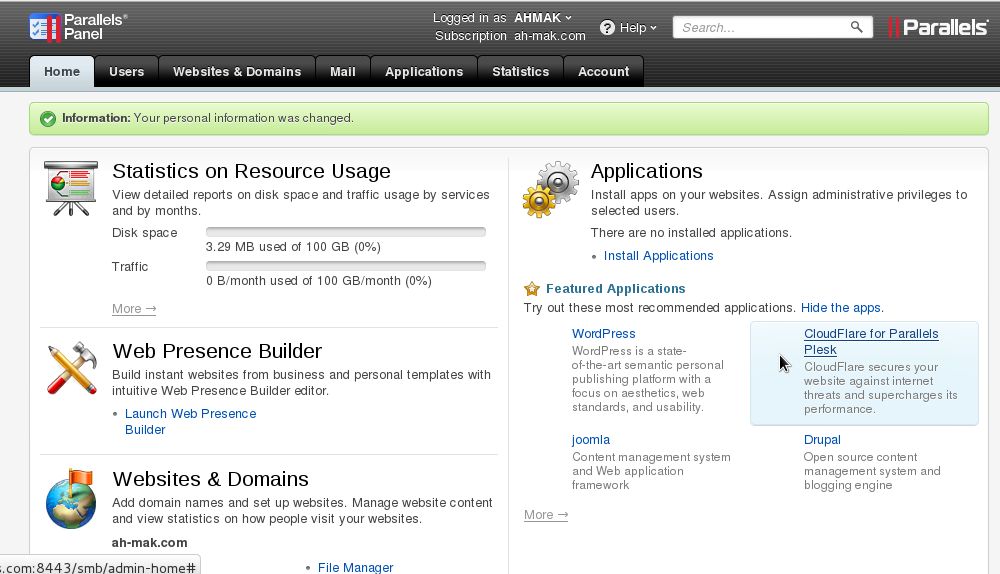The image size is (1000, 574).
Task: Click the Statistics on Resource Usage heading
Action: [x=251, y=171]
